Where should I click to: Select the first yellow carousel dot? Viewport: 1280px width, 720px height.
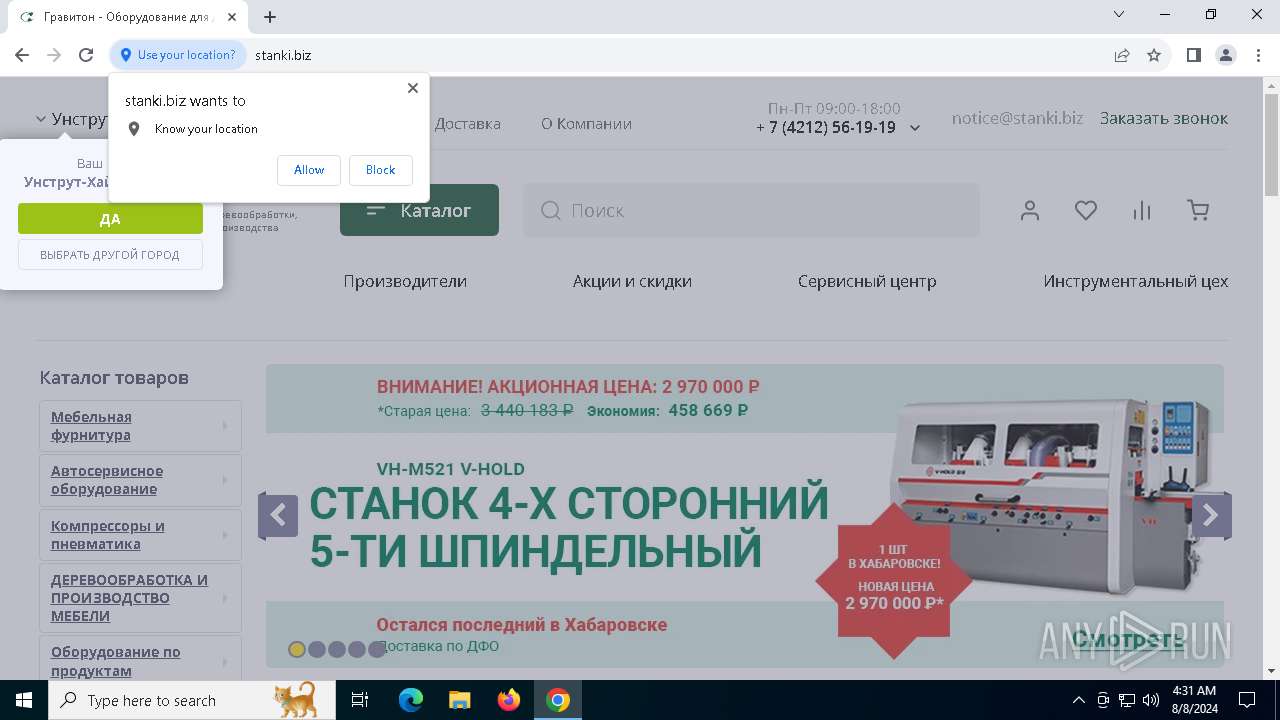(297, 649)
